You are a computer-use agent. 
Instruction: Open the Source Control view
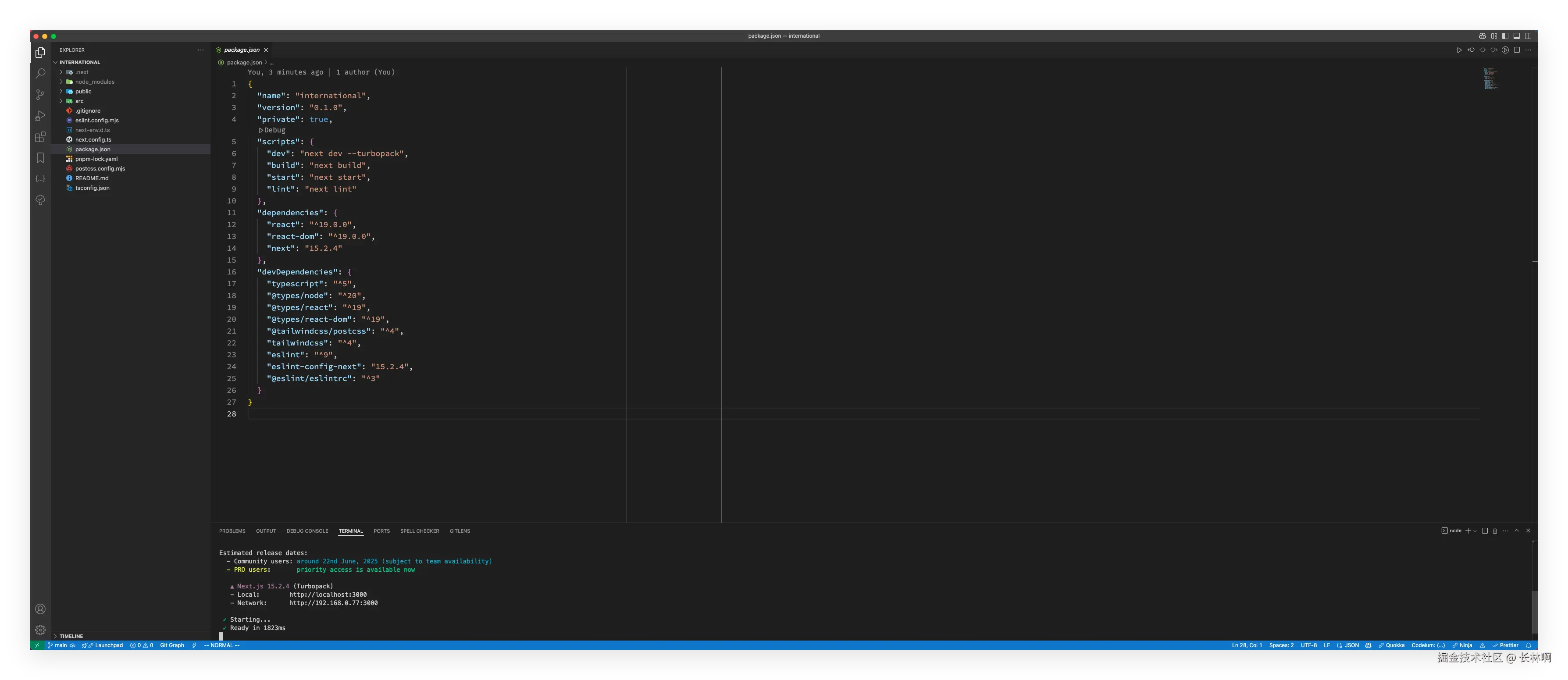[x=40, y=95]
